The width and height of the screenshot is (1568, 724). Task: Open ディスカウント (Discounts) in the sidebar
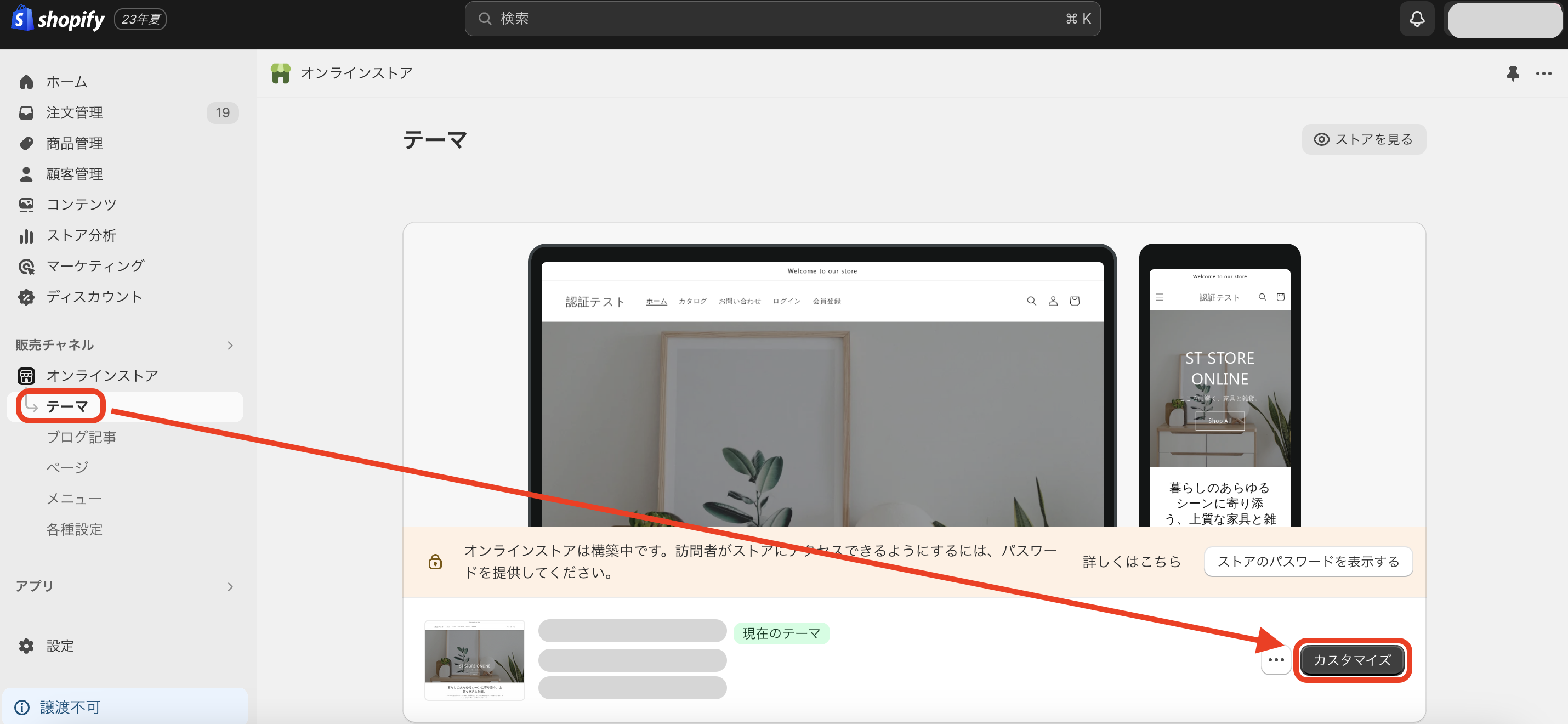click(x=94, y=297)
